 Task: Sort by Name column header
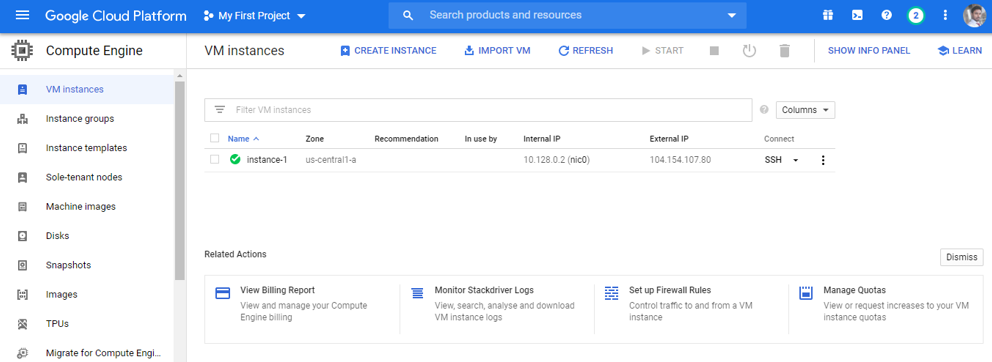[244, 139]
